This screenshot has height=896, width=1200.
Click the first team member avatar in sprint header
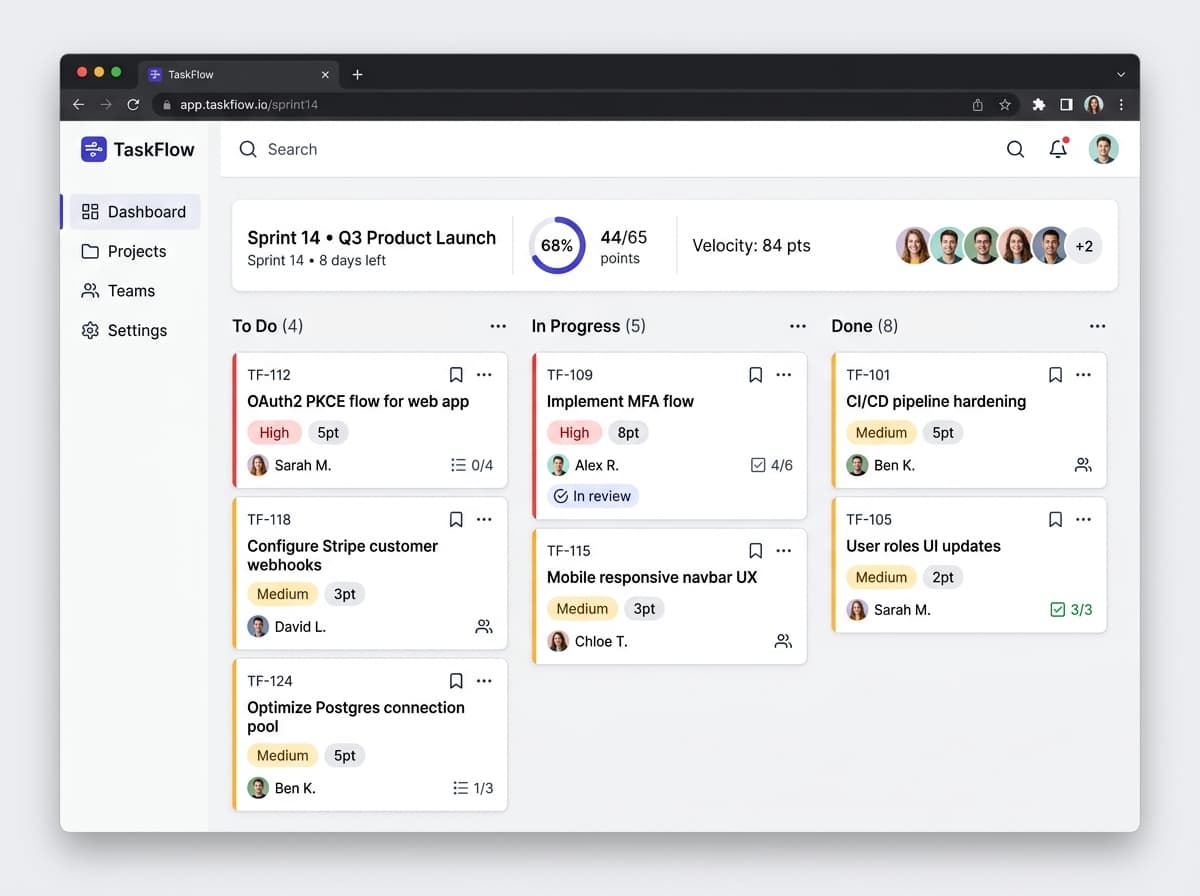pos(914,246)
